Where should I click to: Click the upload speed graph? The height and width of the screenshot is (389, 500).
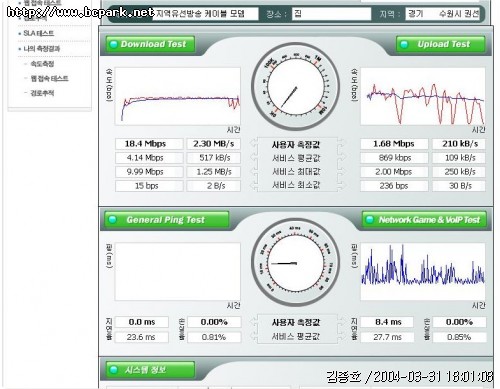tap(423, 96)
